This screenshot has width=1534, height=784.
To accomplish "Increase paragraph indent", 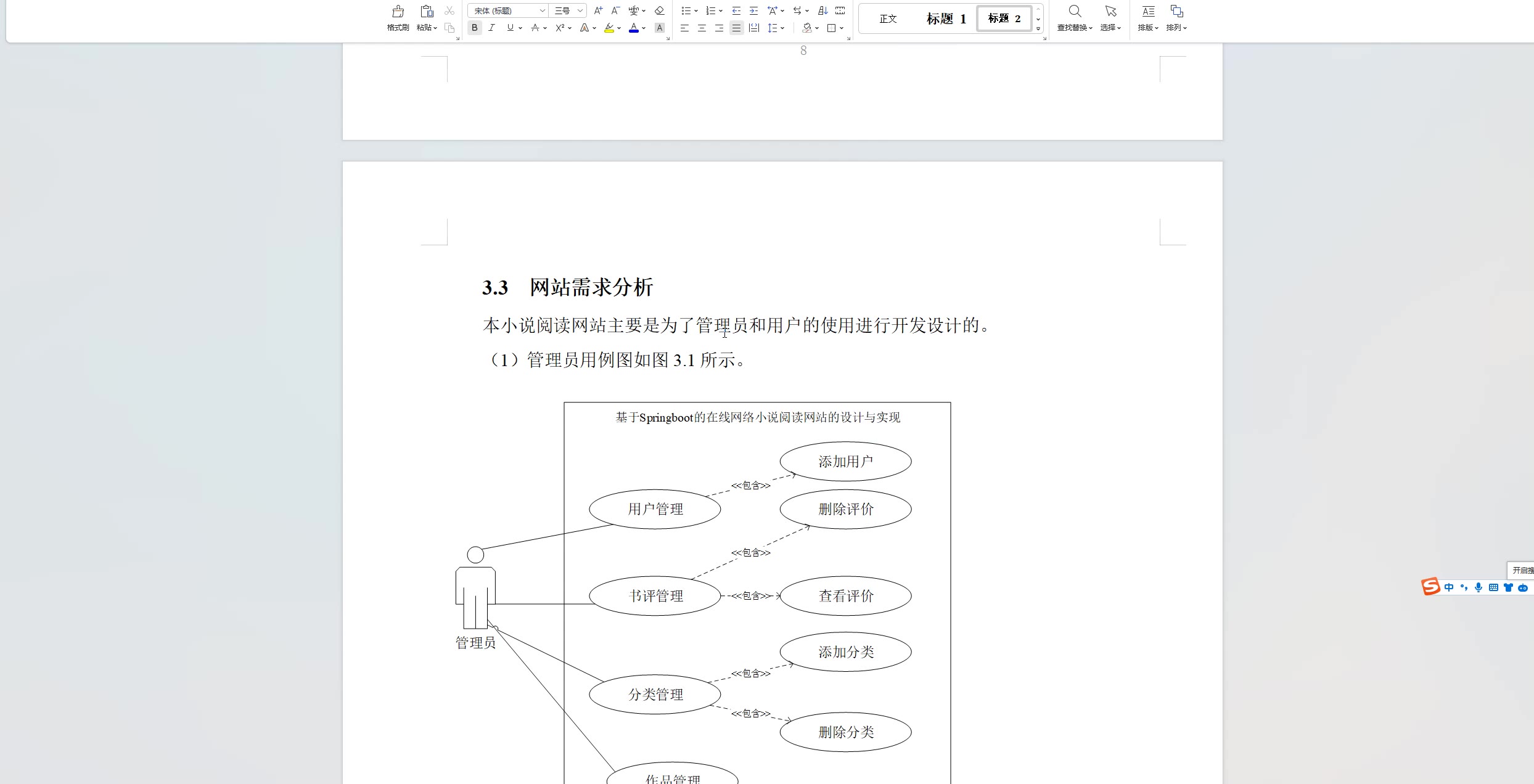I will pos(753,10).
